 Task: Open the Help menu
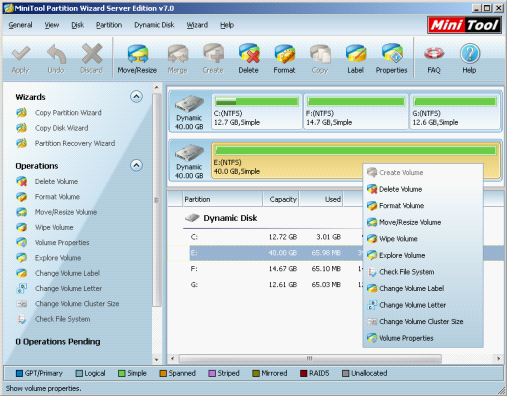point(227,25)
